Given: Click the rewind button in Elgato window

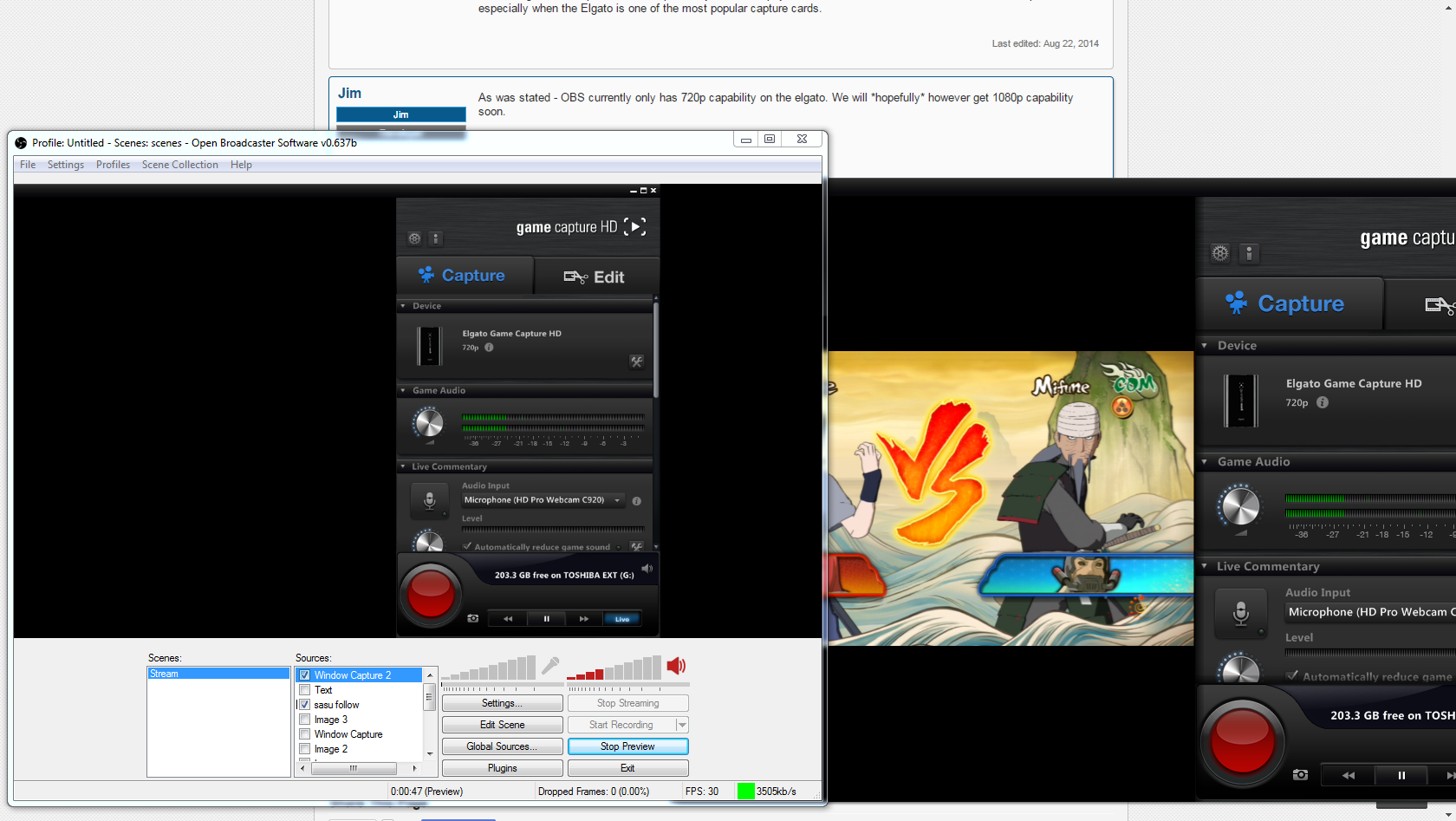Looking at the screenshot, I should [x=1349, y=775].
